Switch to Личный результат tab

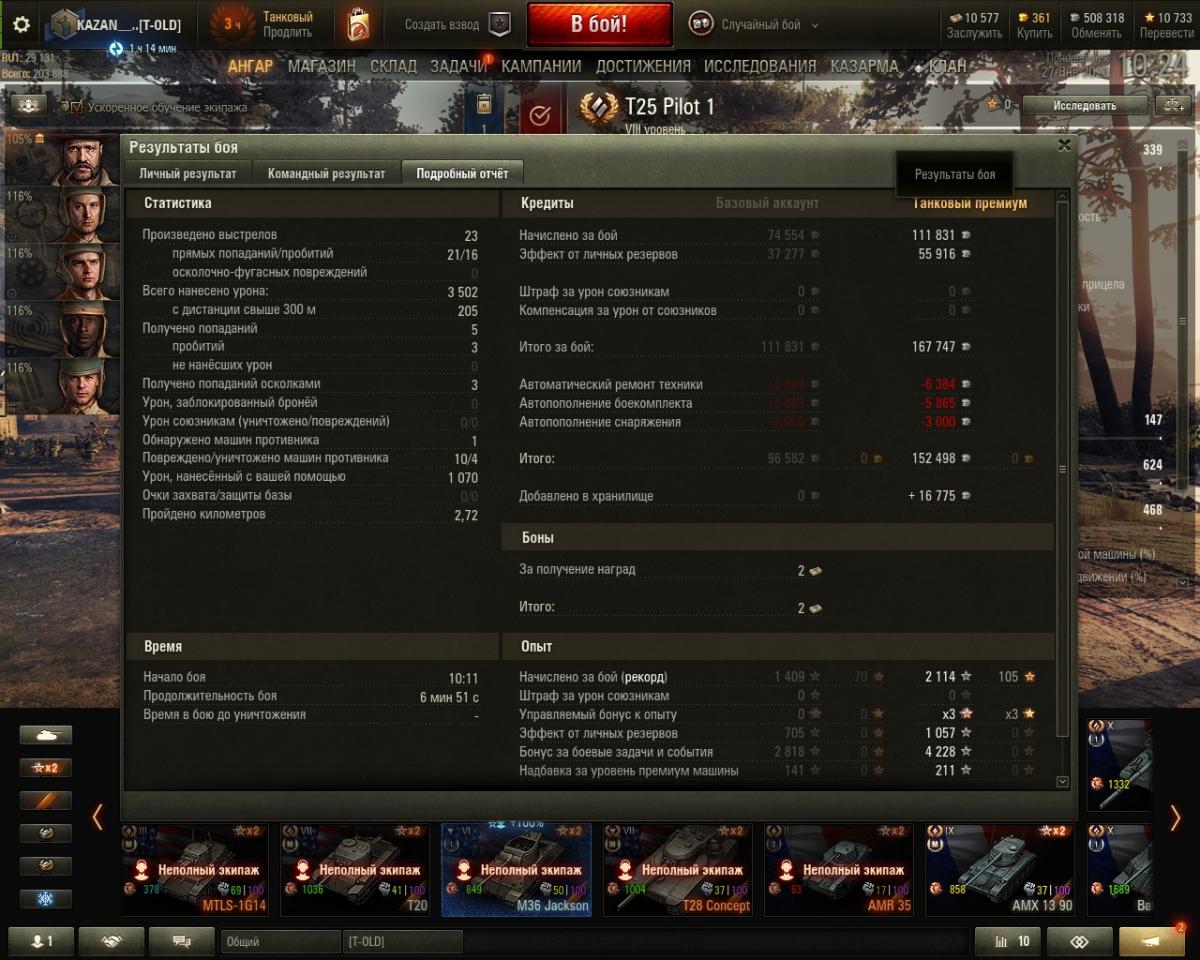(x=188, y=173)
